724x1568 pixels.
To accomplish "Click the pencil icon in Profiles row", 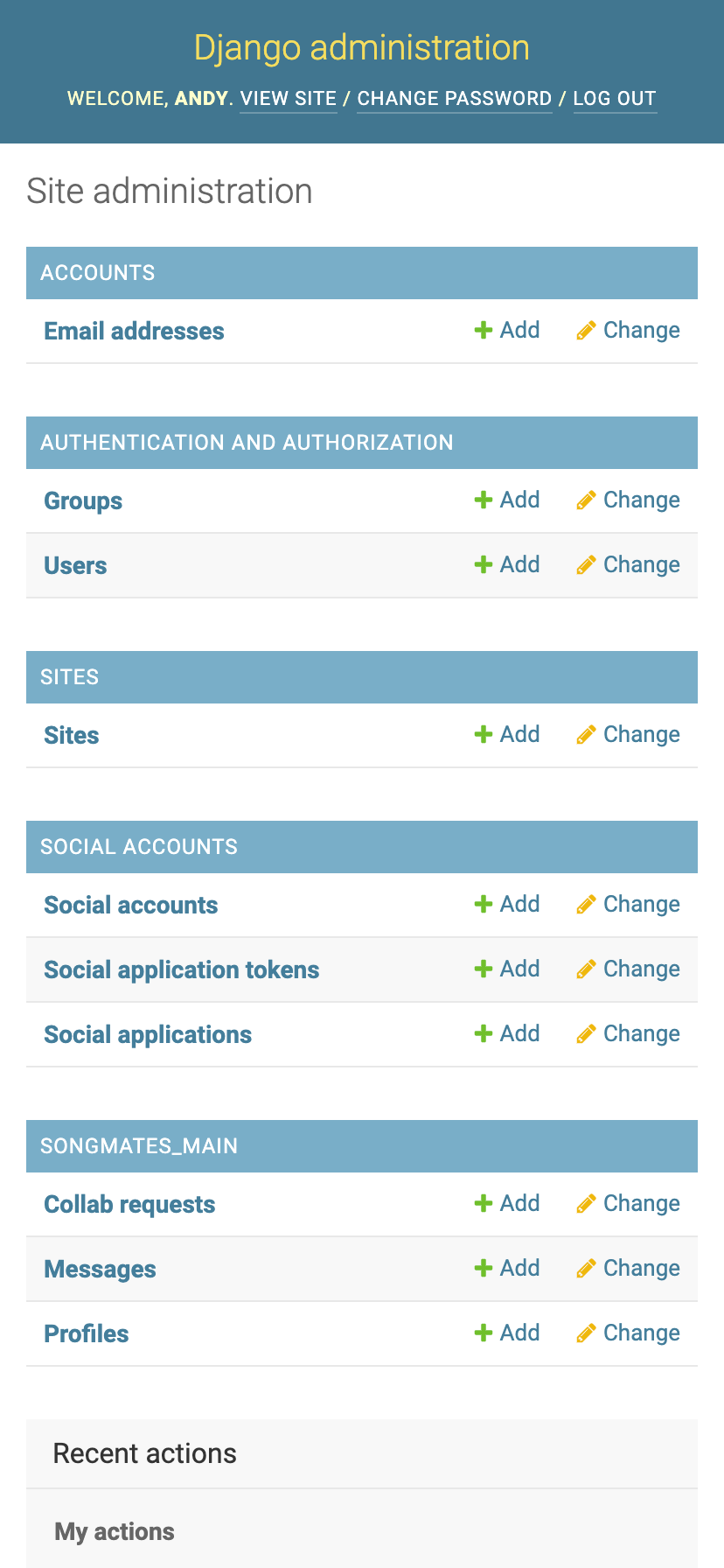I will coord(586,1333).
